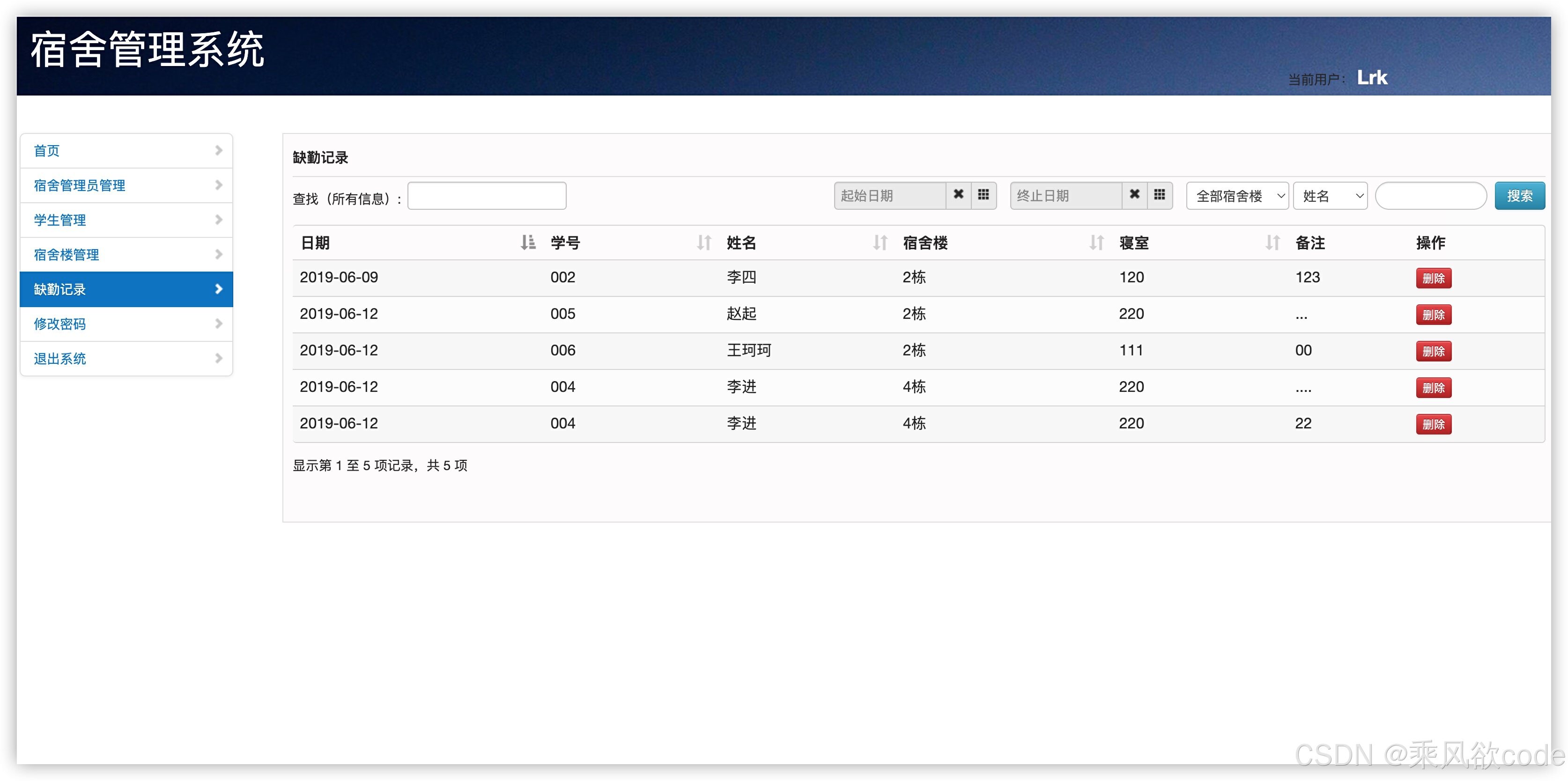Screen dimensions: 1568x781
Task: Sort table by 学号 column icon
Action: tap(703, 243)
